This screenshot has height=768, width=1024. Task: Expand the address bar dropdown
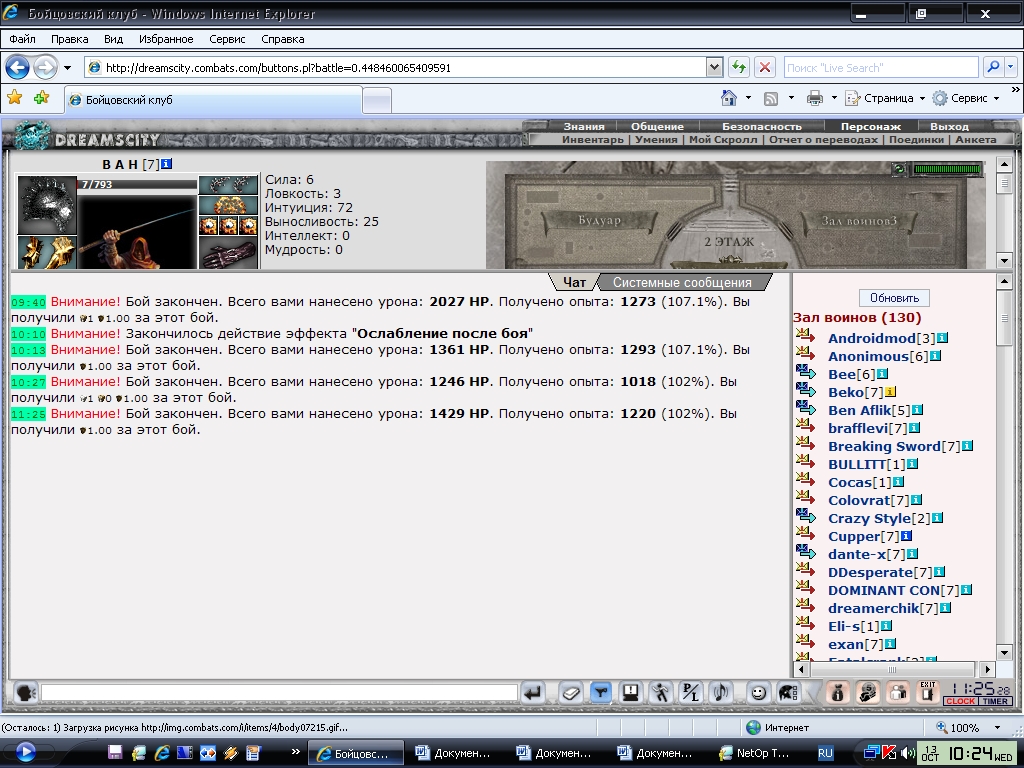tap(714, 67)
